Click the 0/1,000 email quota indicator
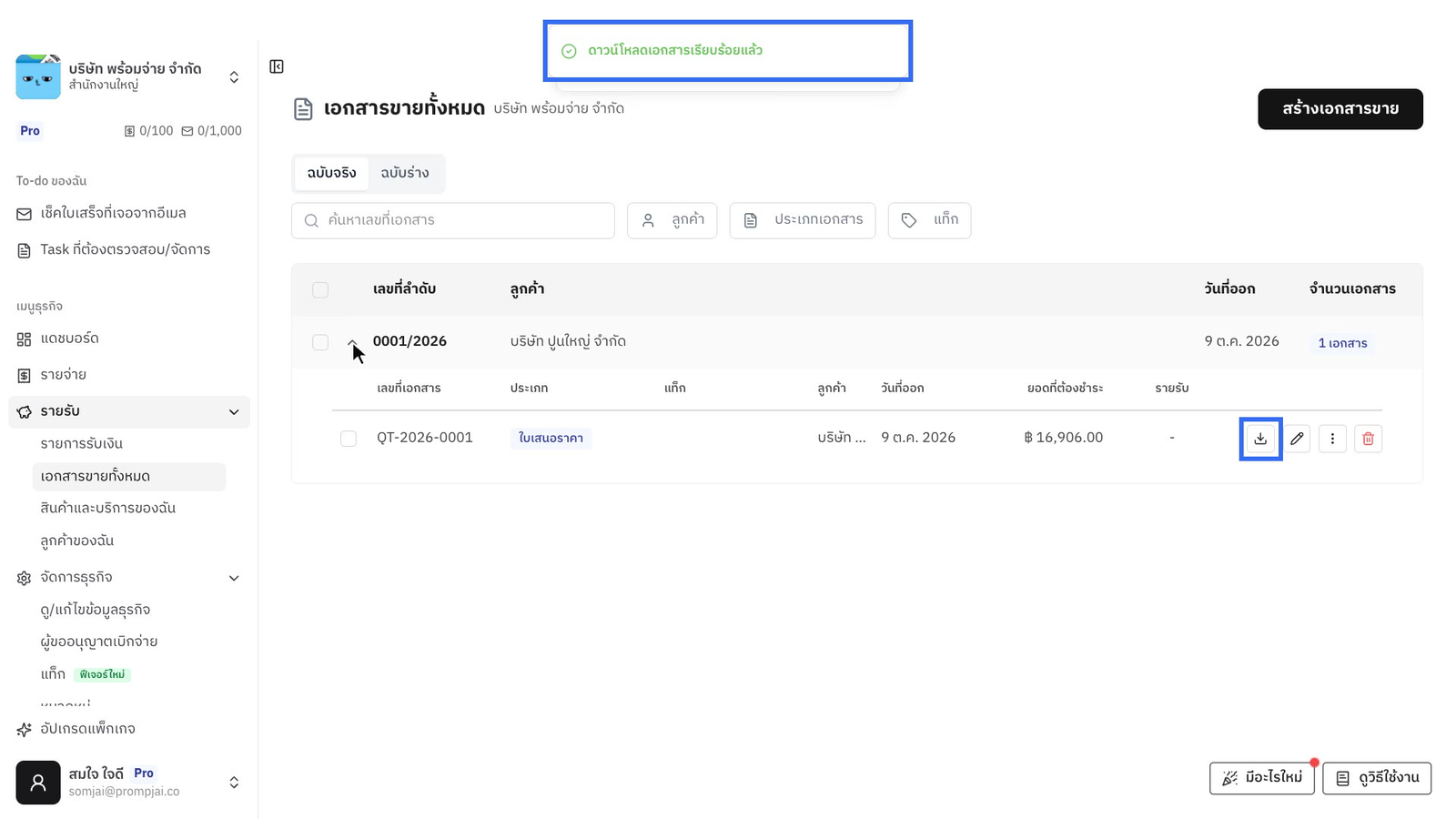Viewport: 1456px width, 819px height. click(211, 131)
